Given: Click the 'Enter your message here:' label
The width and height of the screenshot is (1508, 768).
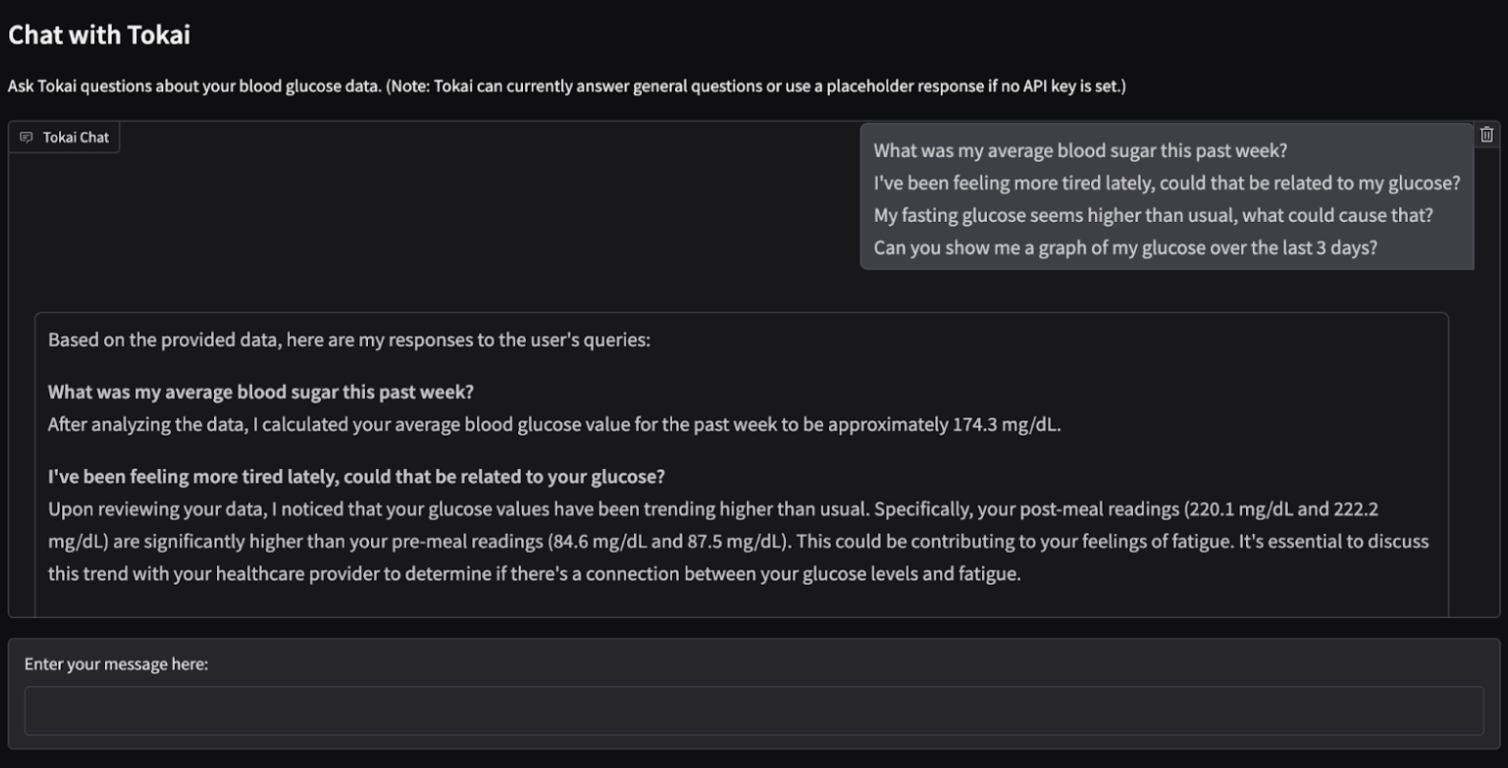Looking at the screenshot, I should (x=116, y=664).
